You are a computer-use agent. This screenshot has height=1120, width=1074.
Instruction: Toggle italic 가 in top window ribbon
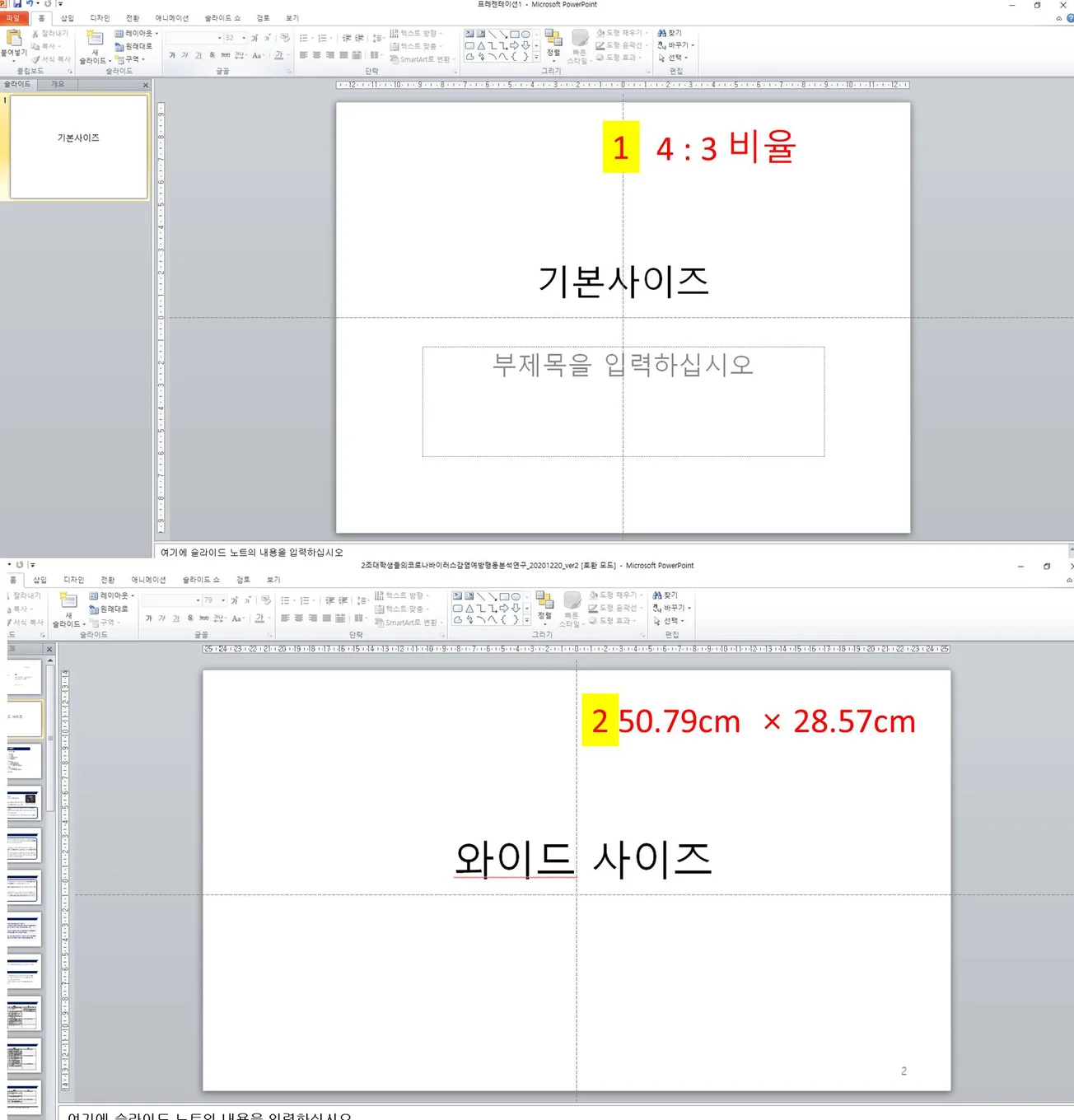click(x=185, y=55)
